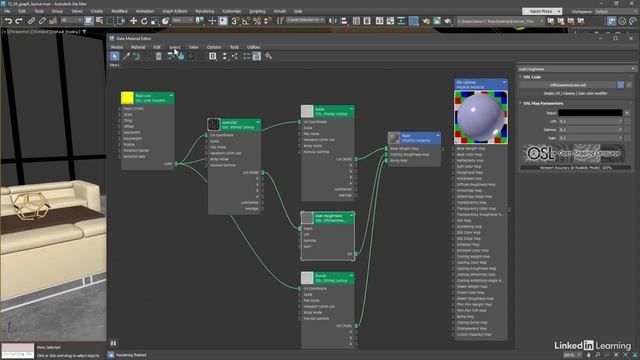
Task: Open the Modifiers menu in main menu bar
Action: coord(119,11)
